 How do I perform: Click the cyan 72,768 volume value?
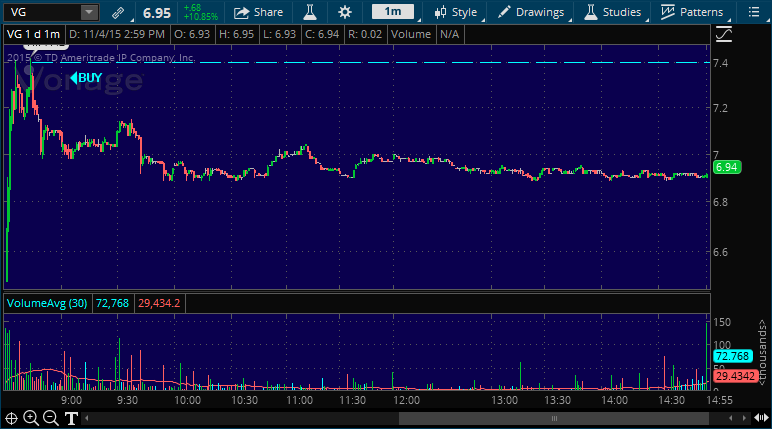tap(112, 303)
